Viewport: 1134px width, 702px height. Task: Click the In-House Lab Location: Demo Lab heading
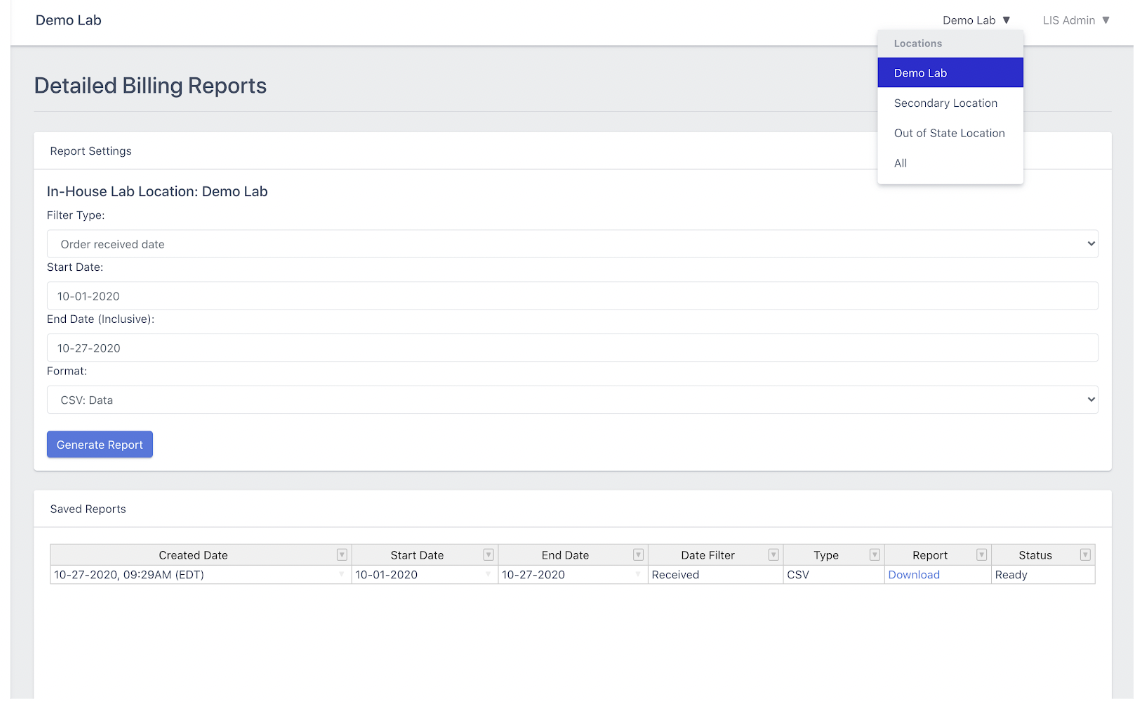click(x=157, y=192)
